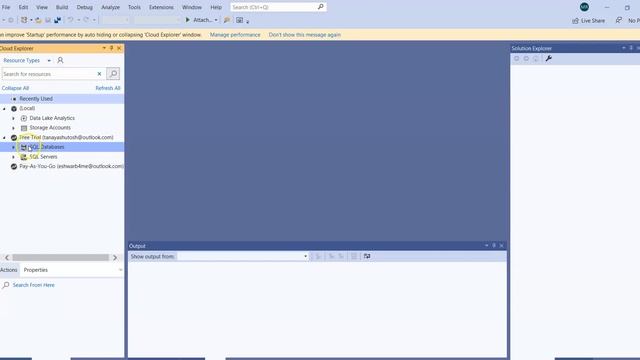Click the Save All toolbar icon

[58, 20]
